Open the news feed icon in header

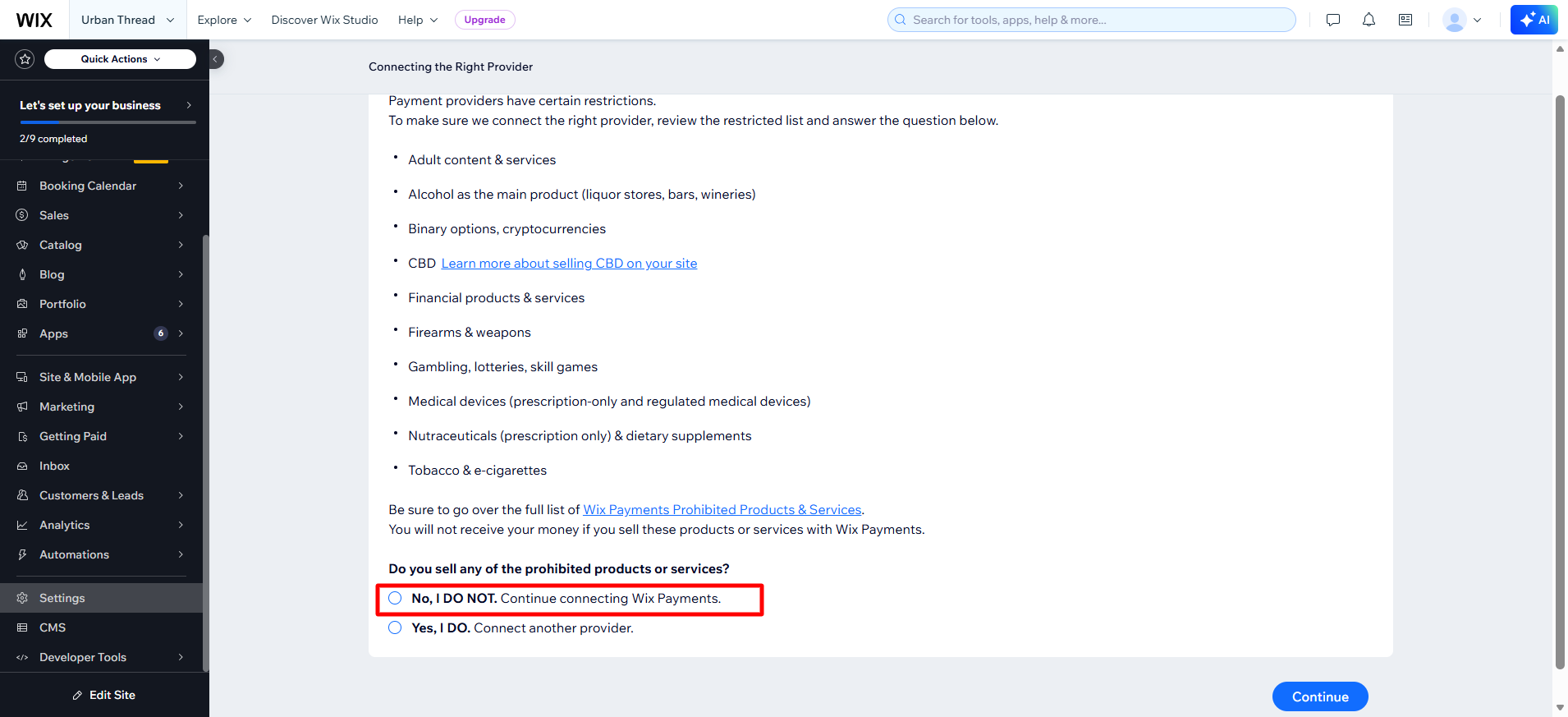click(1405, 20)
